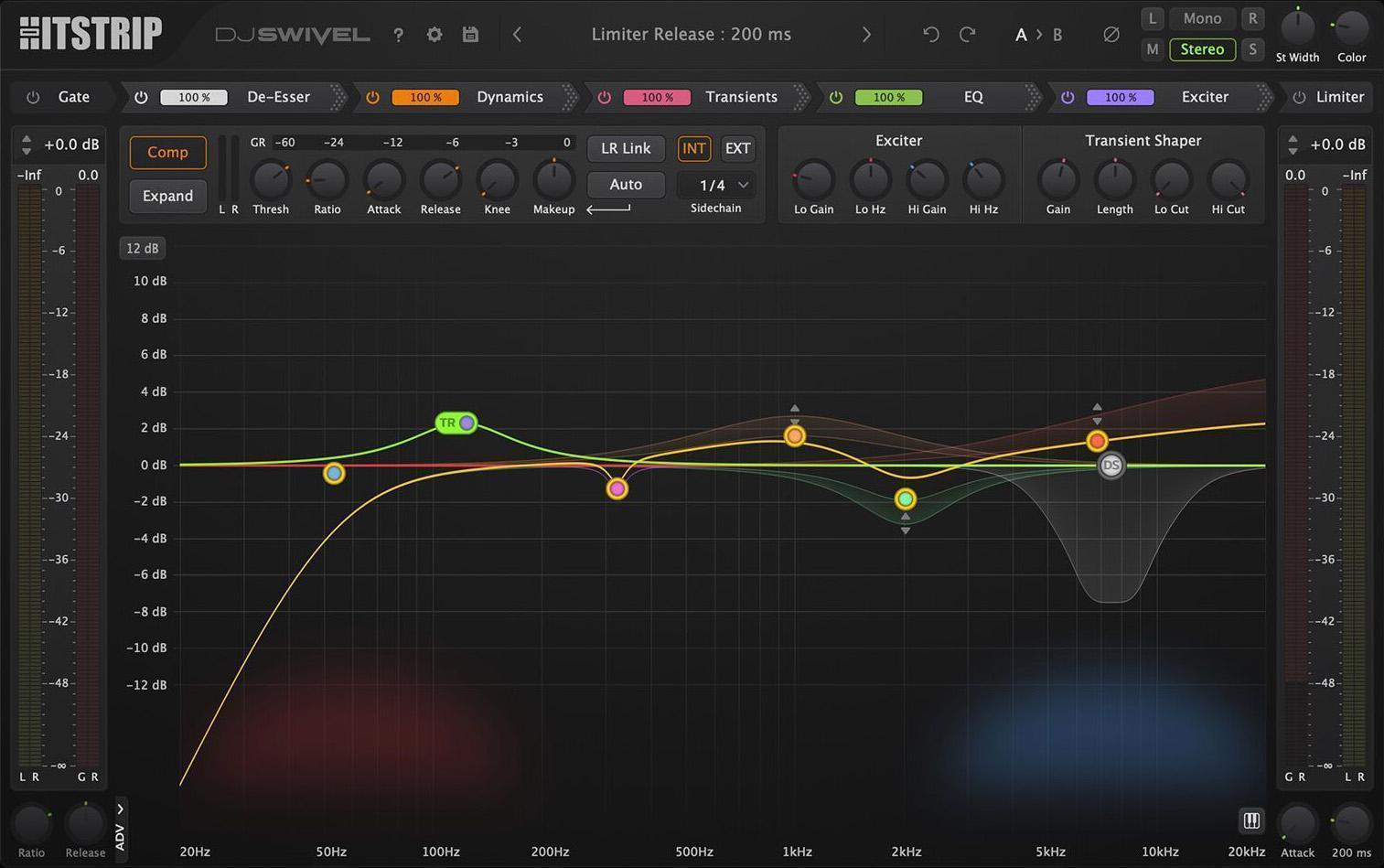The width and height of the screenshot is (1384, 868).
Task: Click the global bypass circle icon
Action: click(x=1110, y=34)
